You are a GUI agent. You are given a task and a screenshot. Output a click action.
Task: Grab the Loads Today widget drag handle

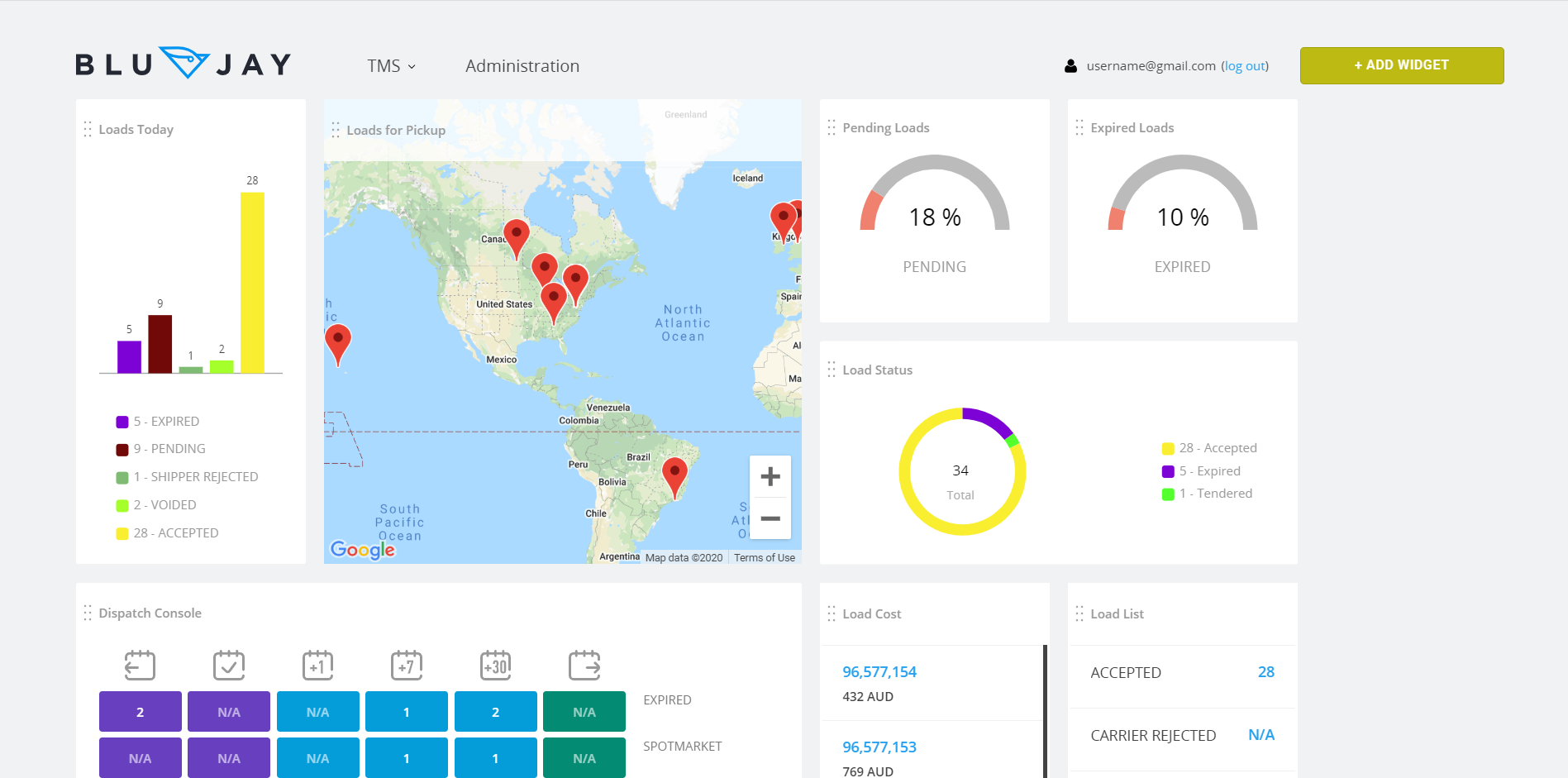pos(88,129)
